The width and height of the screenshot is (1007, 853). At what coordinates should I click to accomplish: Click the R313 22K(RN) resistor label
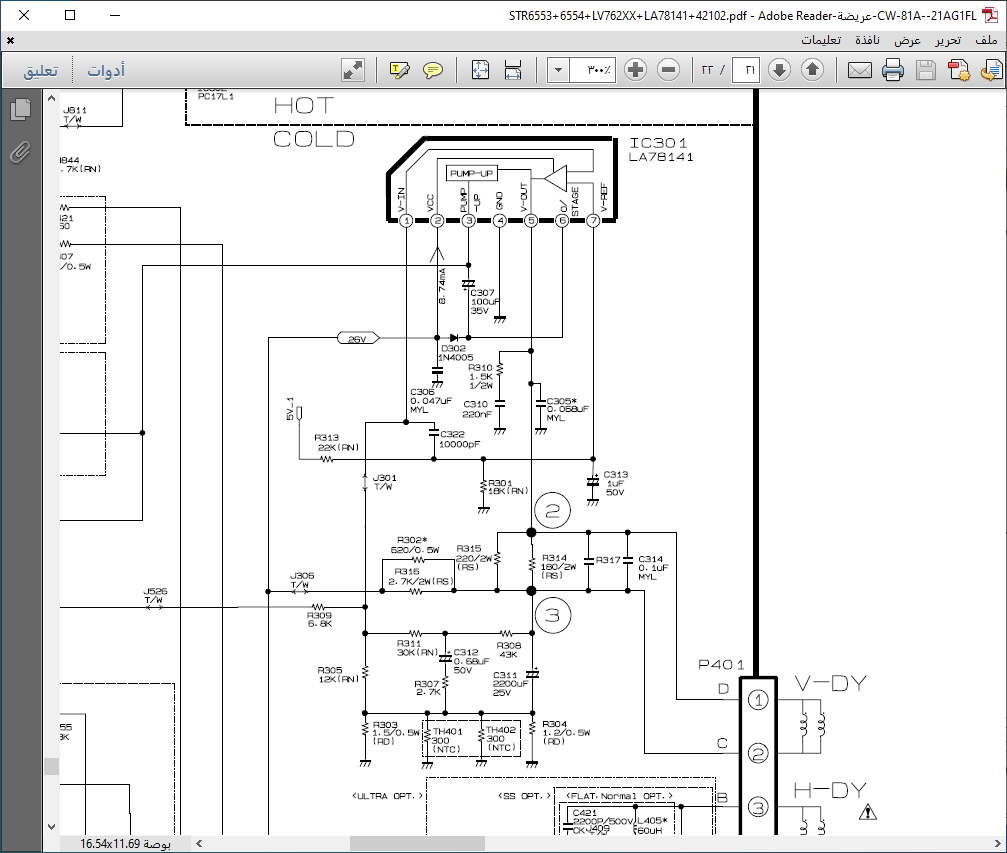337,442
